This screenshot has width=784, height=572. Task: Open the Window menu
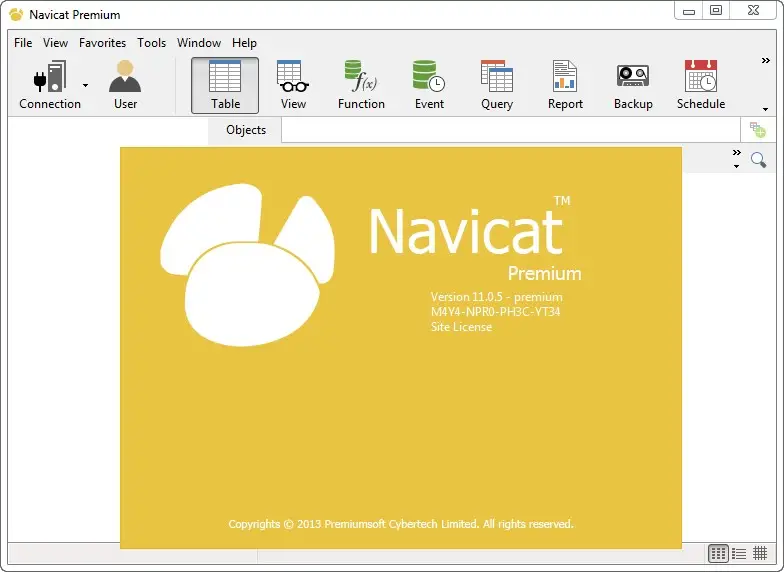pos(198,43)
